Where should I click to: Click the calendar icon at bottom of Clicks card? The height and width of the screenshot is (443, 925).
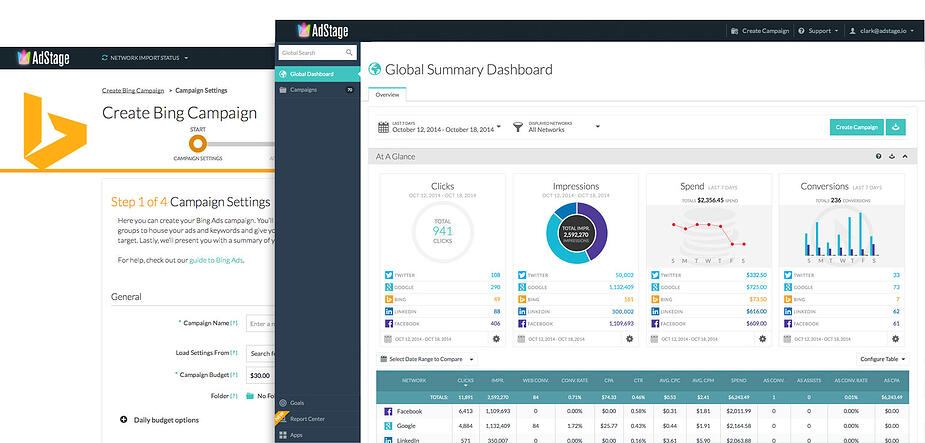[388, 339]
